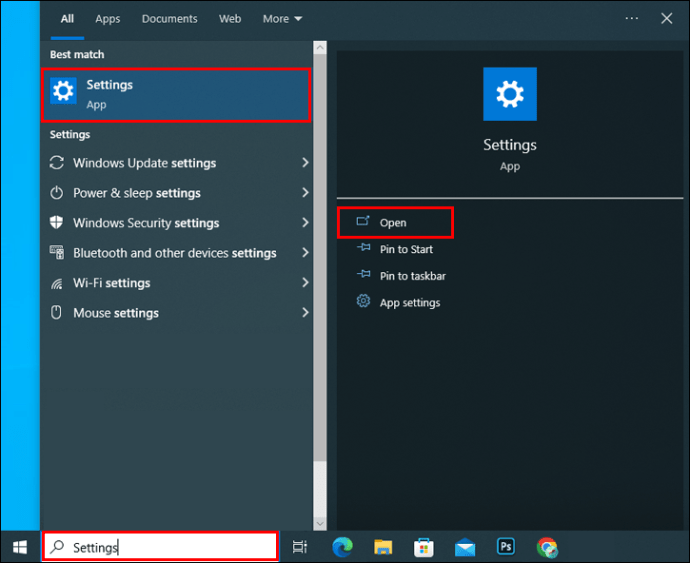Screen dimensions: 690x563
Task: Close the search panel with X
Action: 667,18
